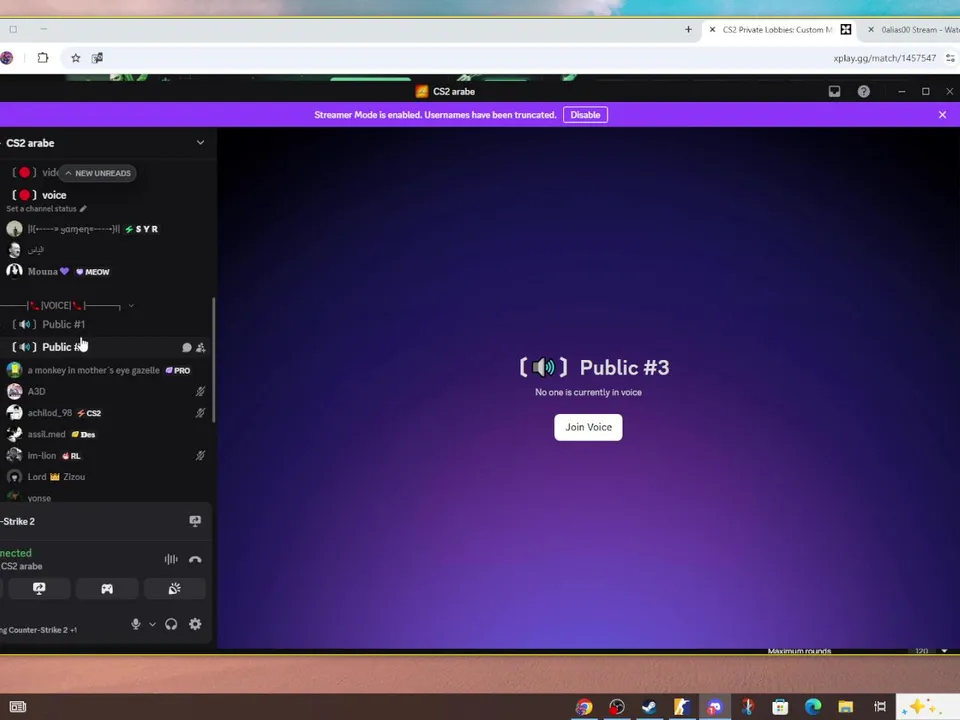Click the channel list scrollbar
The width and height of the screenshot is (960, 720).
pyautogui.click(x=214, y=360)
